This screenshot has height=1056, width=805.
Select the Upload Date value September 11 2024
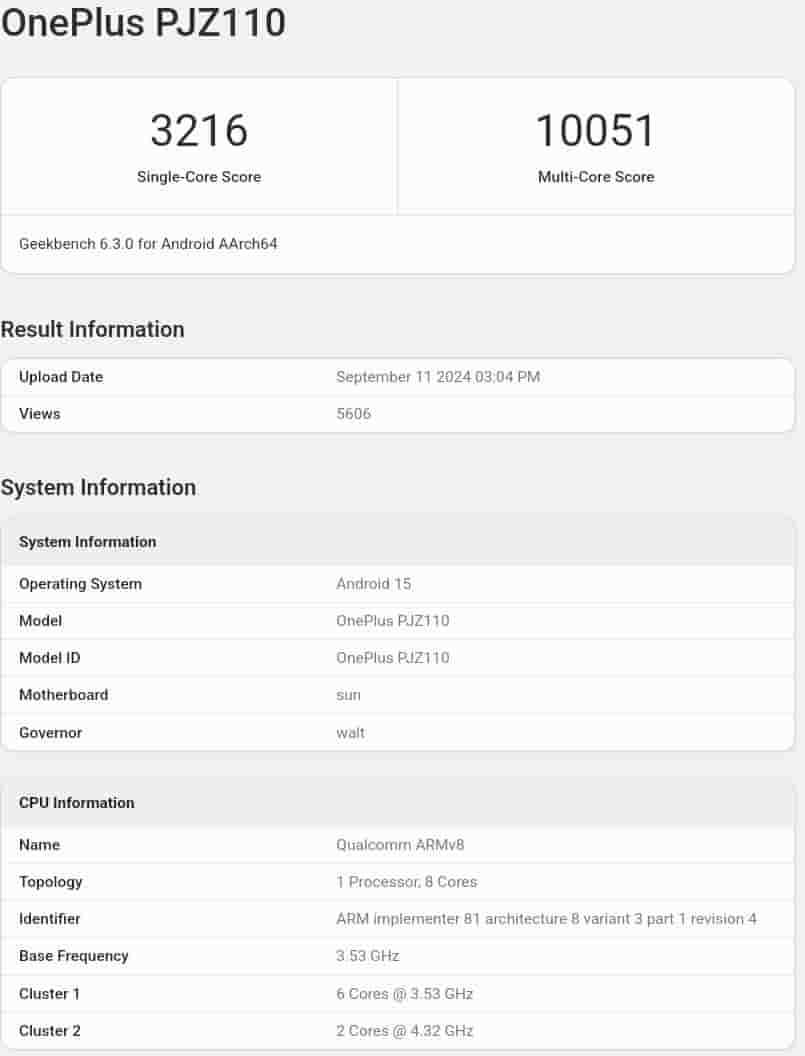pos(438,377)
